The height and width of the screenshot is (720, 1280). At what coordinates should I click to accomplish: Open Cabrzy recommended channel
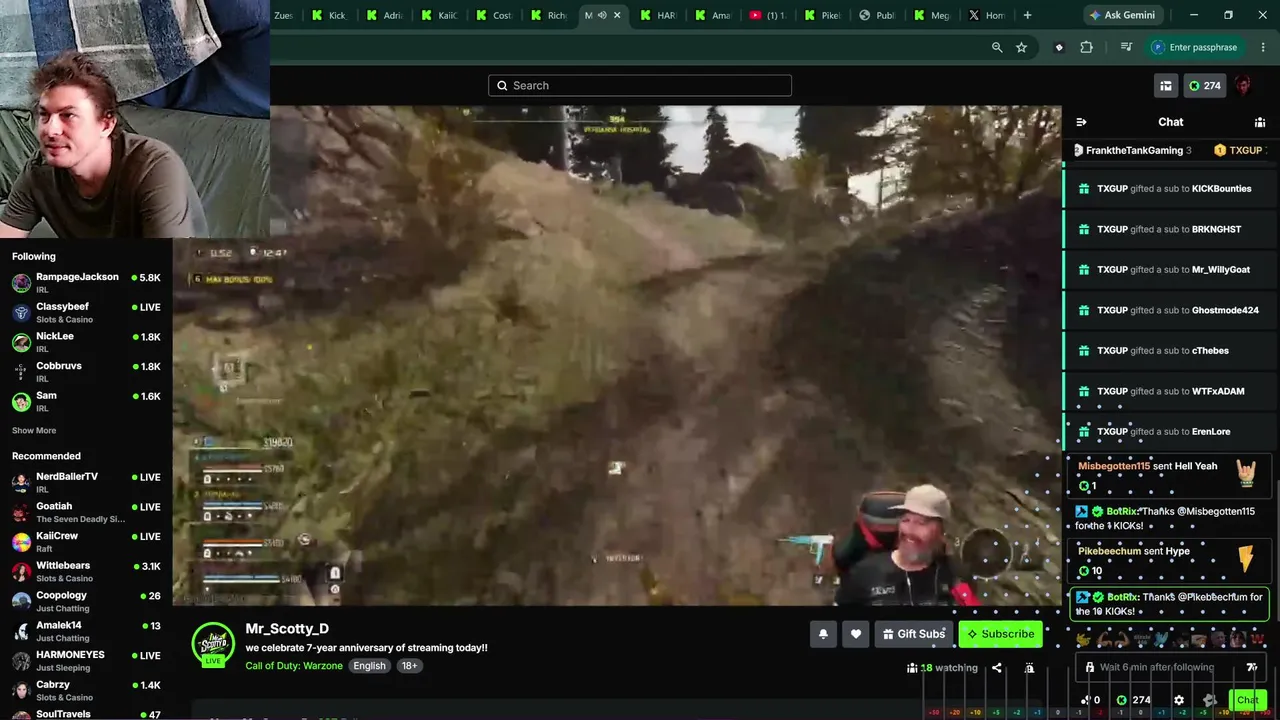pos(86,691)
